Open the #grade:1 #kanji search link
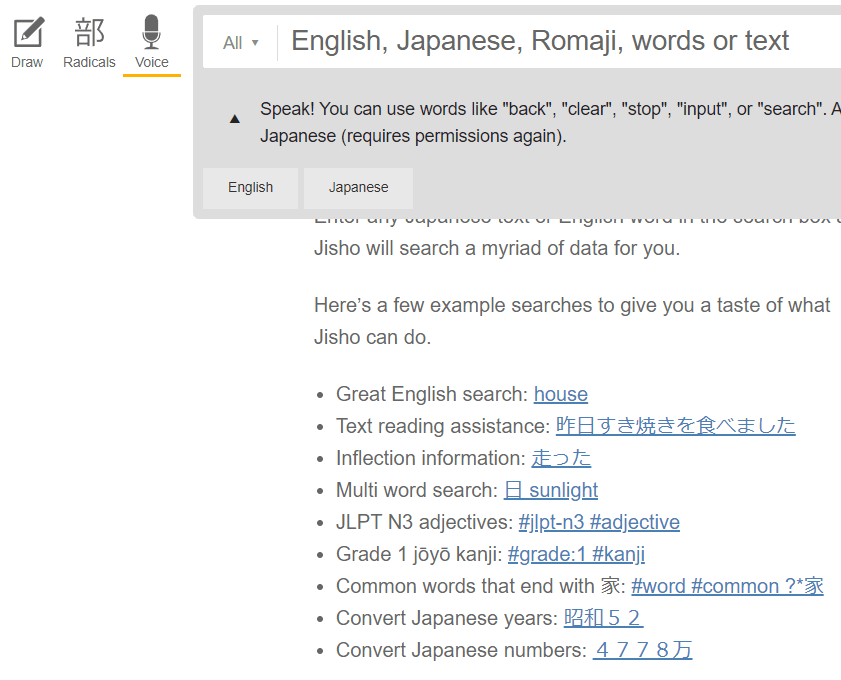Screen dimensions: 841x680 click(x=576, y=554)
